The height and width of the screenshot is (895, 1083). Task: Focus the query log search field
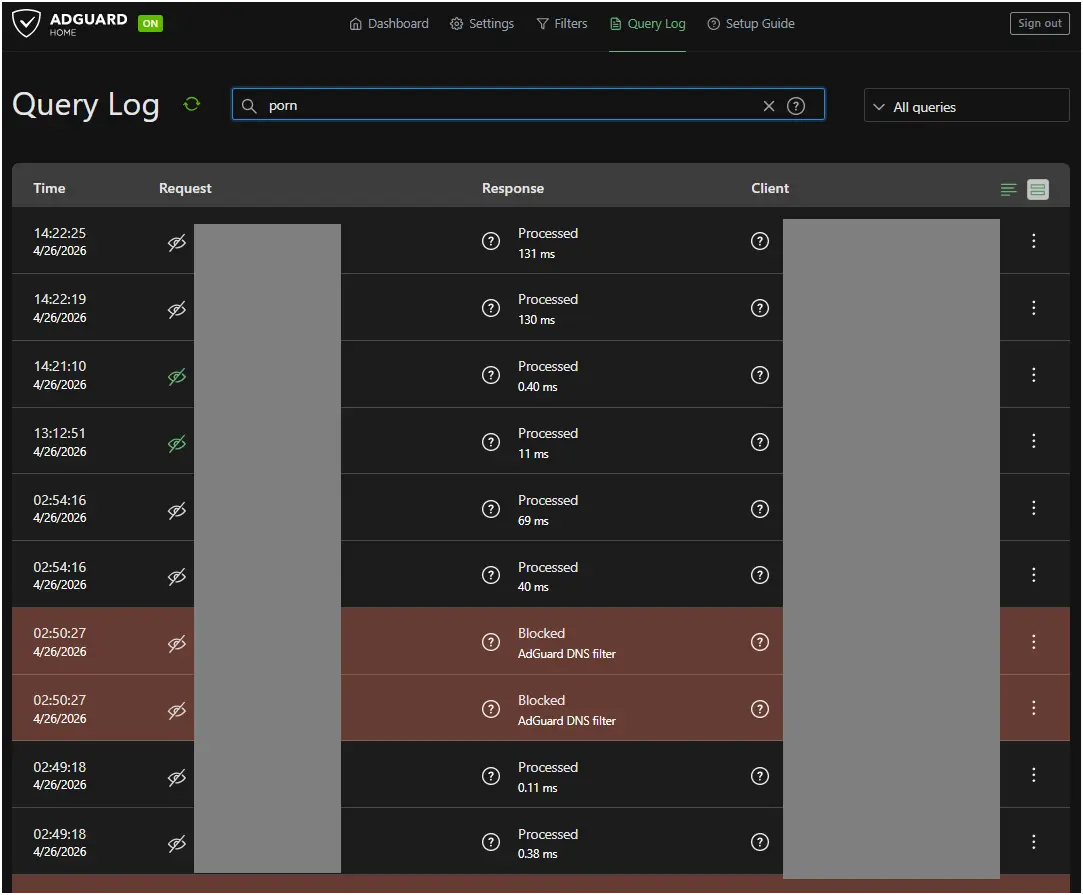(528, 104)
